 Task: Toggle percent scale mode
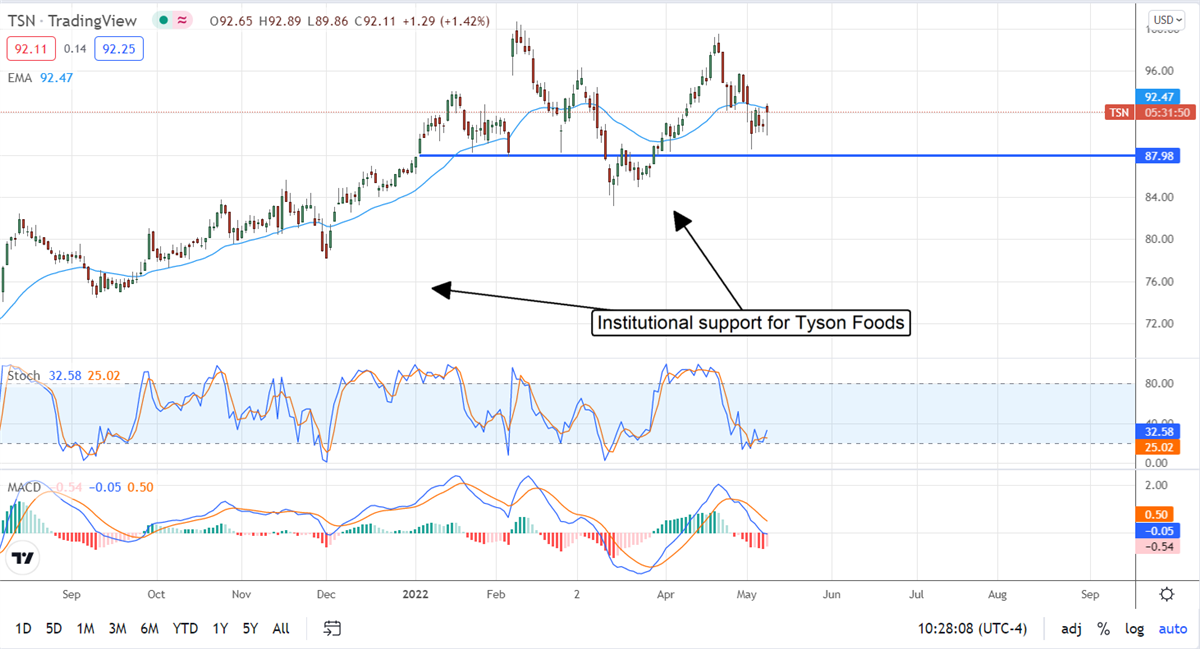tap(1104, 629)
